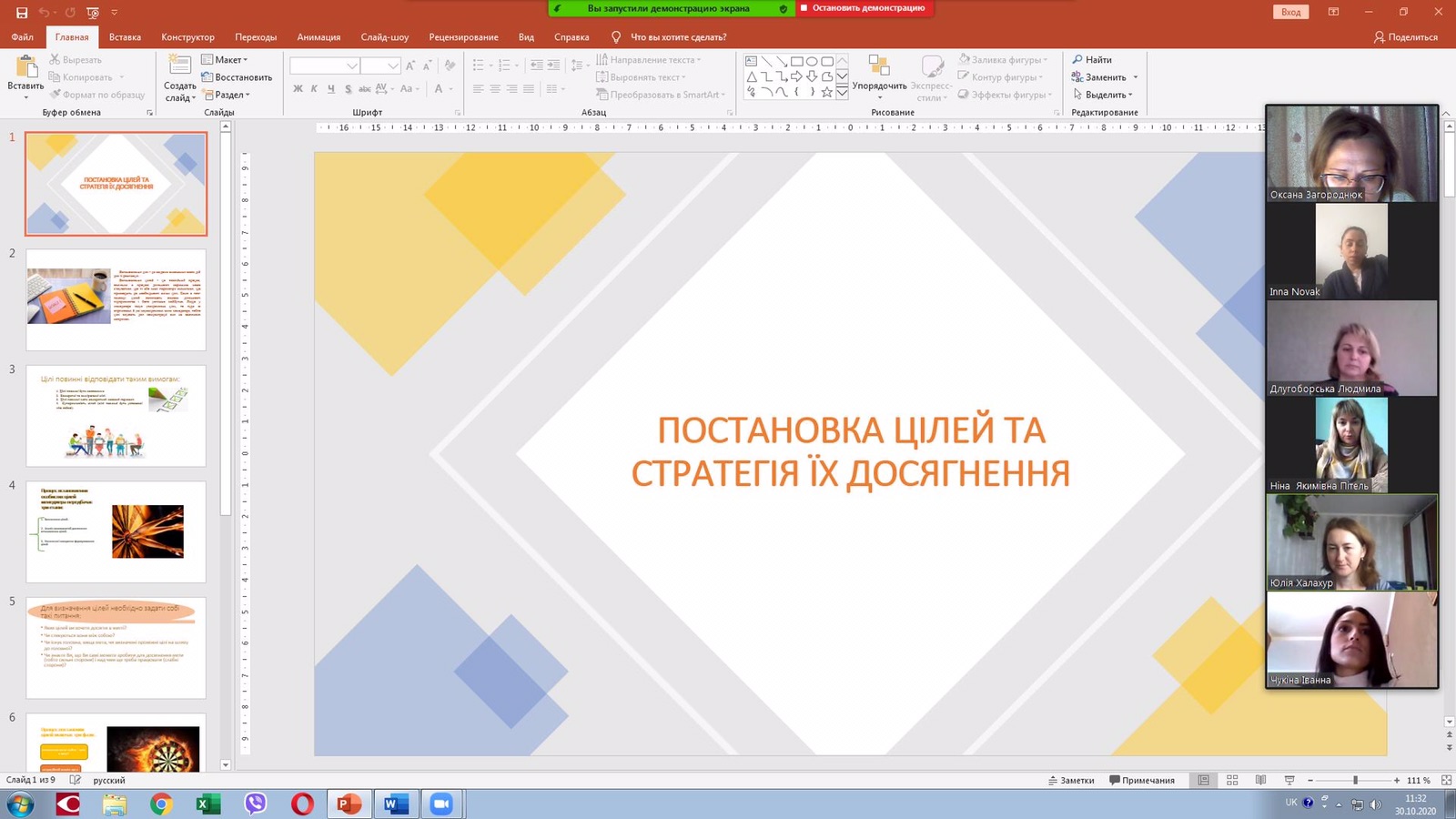Click the Sign in (Вход) button
Viewport: 1456px width, 819px height.
coord(1290,12)
